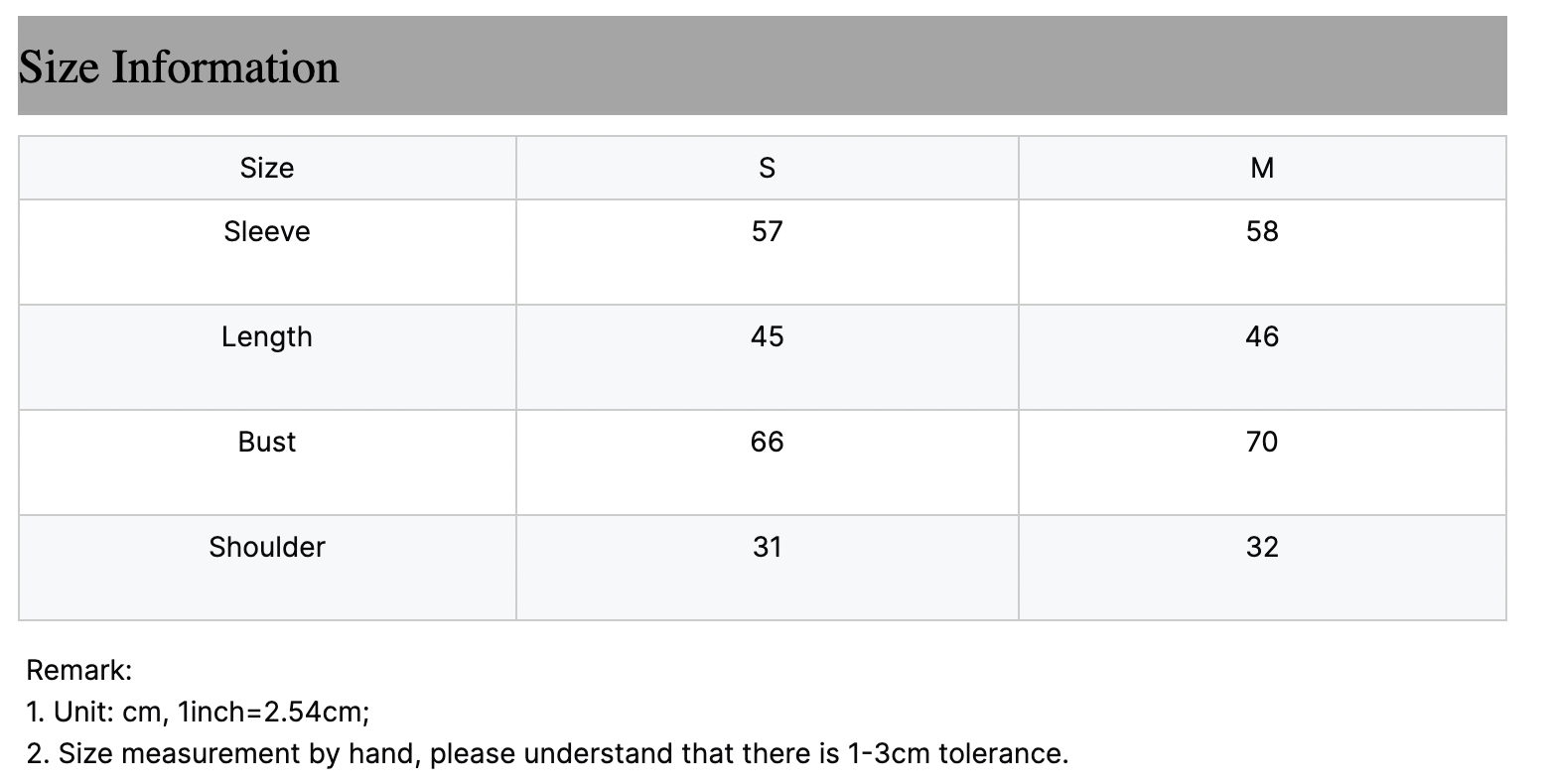Click Bust value 66 for size S
This screenshot has height=784, width=1555.
[x=767, y=442]
